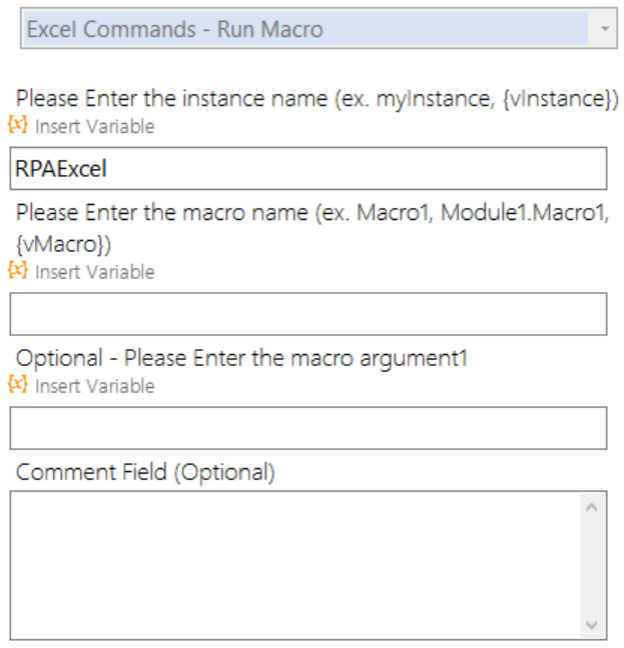Focus the empty macro name text field

pyautogui.click(x=308, y=314)
